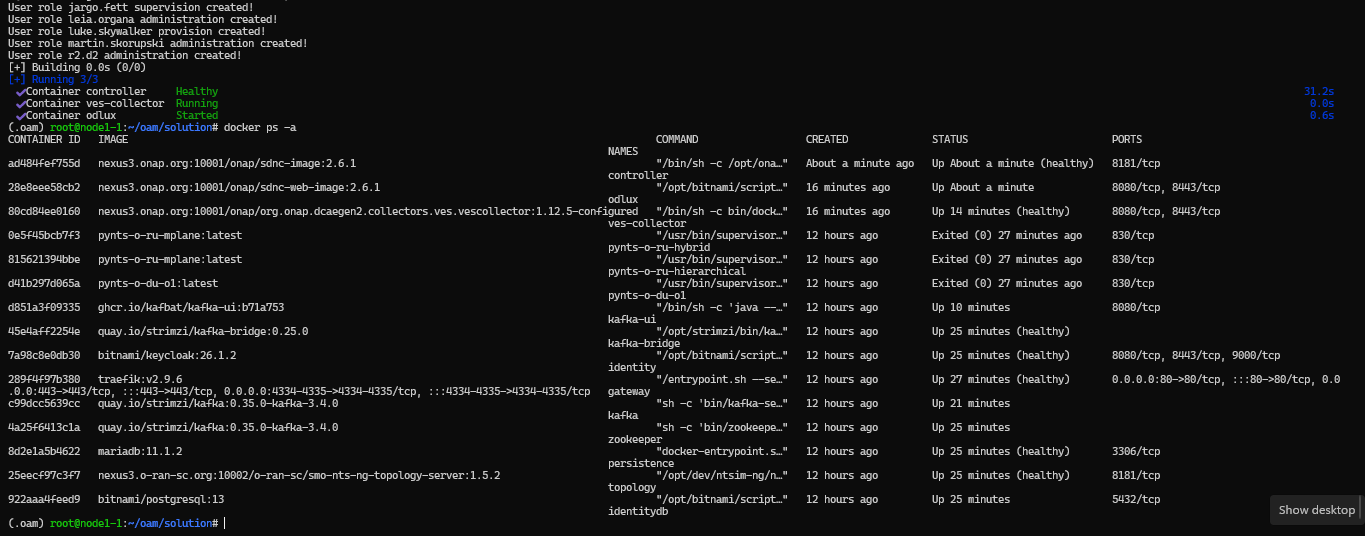Click container ID 25eecf97c3f7
Viewport: 1365px width, 536px height.
pyautogui.click(x=44, y=475)
